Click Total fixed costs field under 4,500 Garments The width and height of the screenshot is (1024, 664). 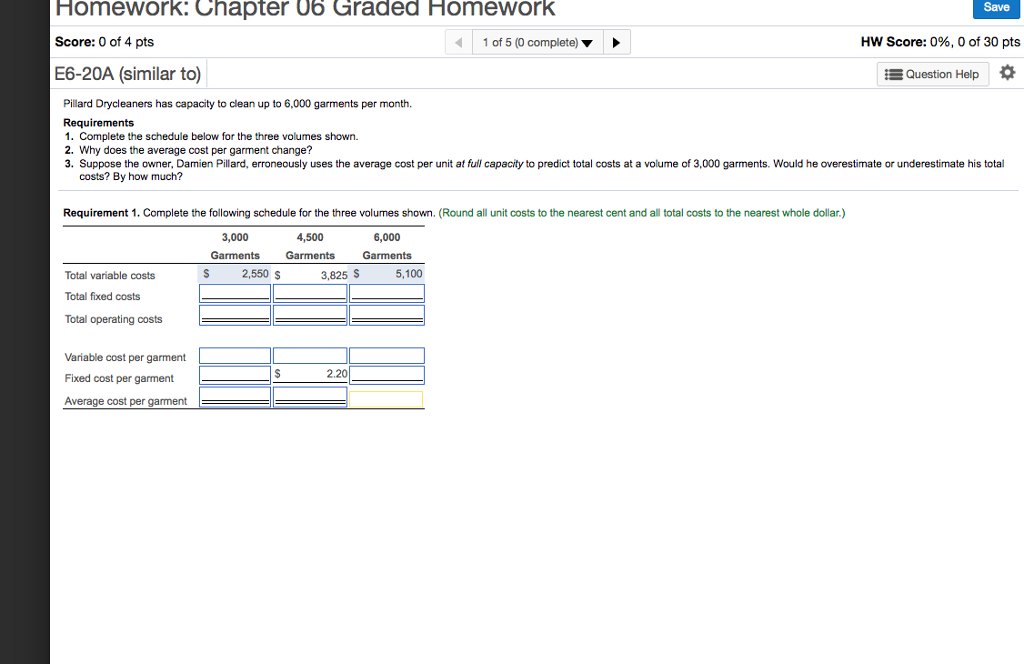[x=310, y=292]
